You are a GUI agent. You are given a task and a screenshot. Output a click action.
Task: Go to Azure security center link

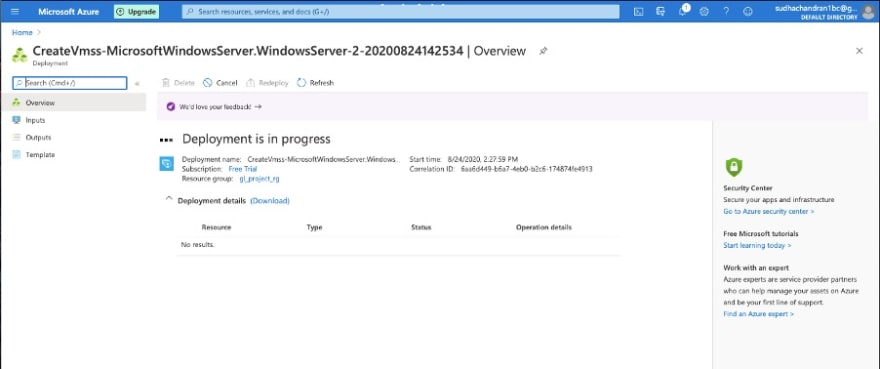pyautogui.click(x=769, y=212)
